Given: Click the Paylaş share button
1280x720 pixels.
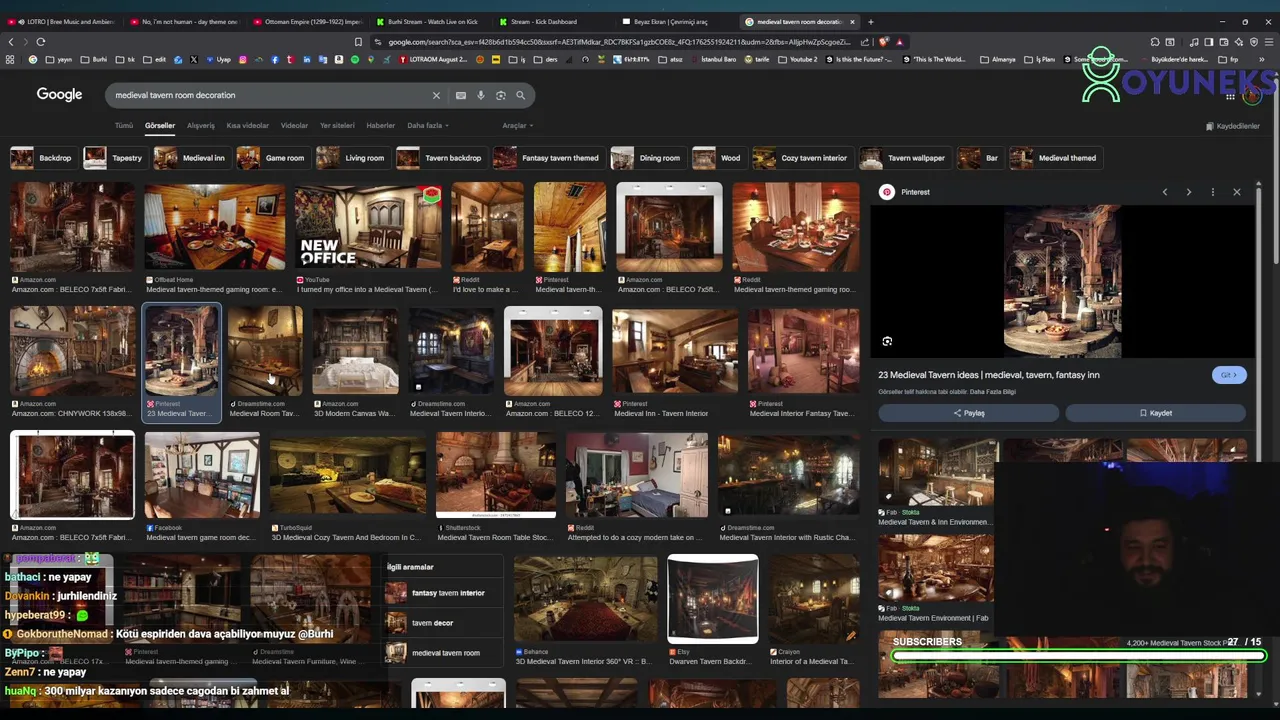Looking at the screenshot, I should (968, 413).
